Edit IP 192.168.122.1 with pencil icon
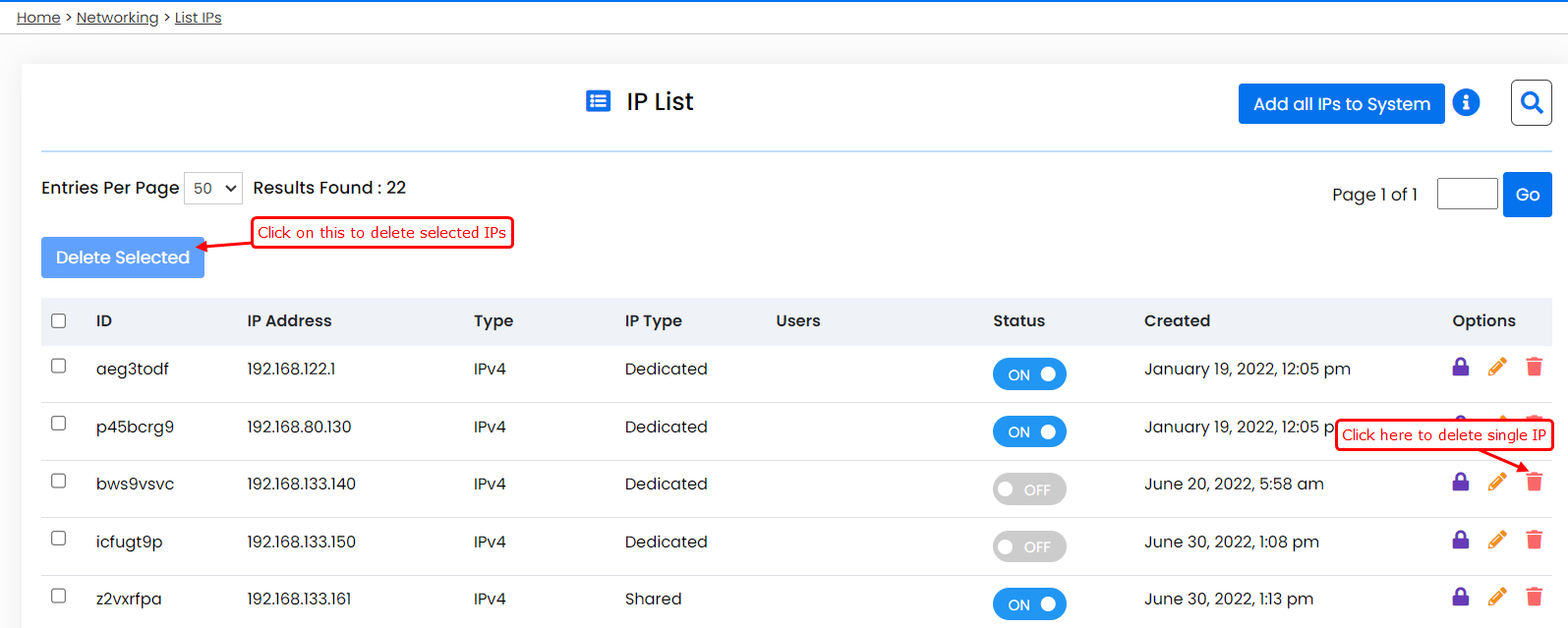The height and width of the screenshot is (628, 1568). coord(1497,367)
